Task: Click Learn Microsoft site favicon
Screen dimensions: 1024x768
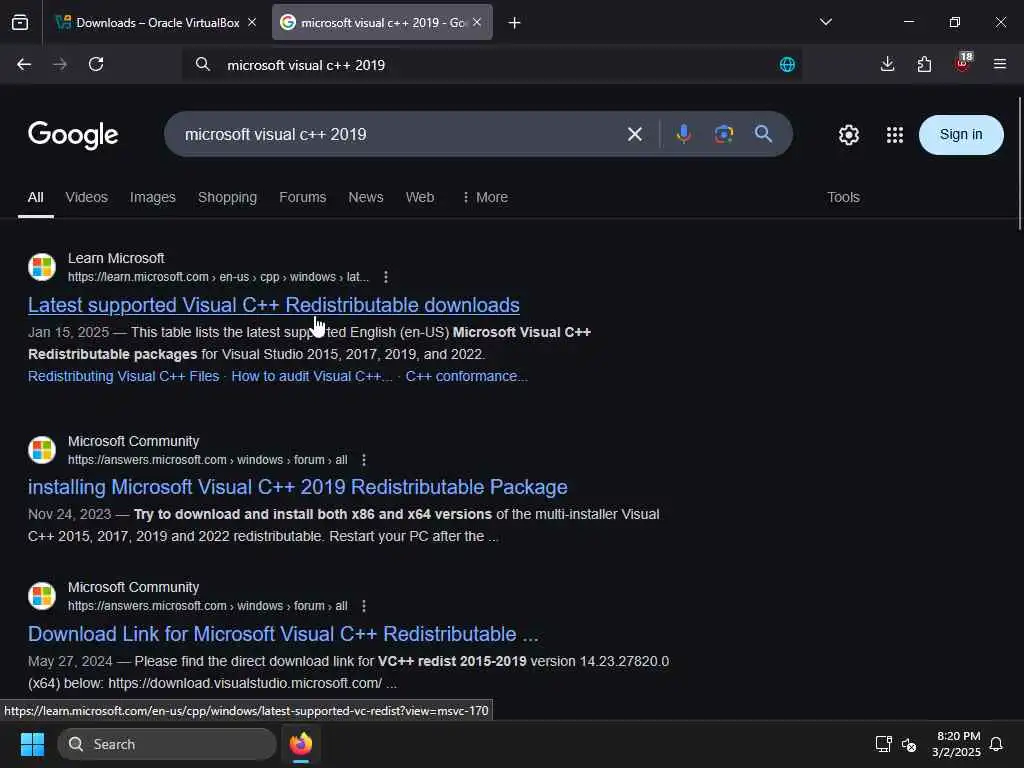Action: point(42,267)
